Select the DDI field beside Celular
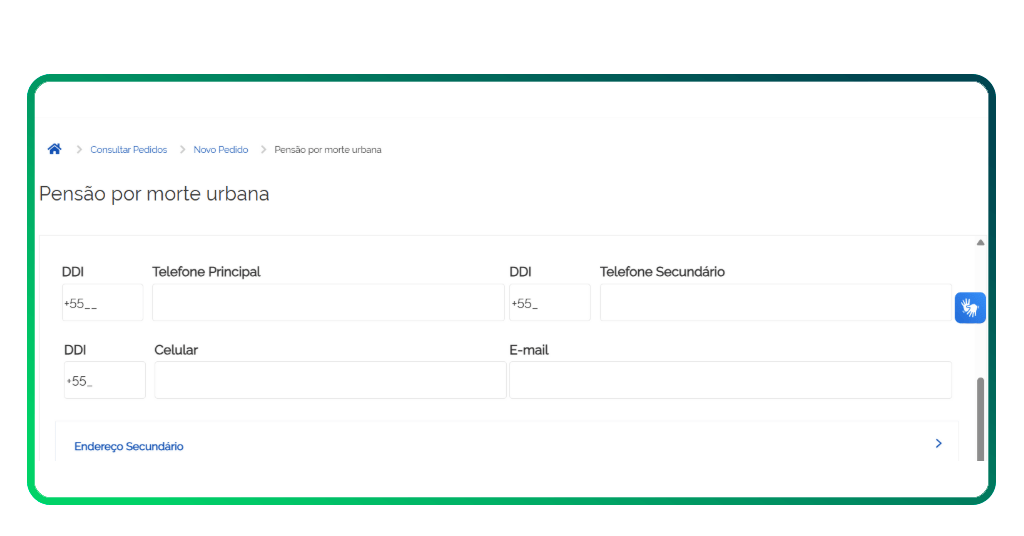The image size is (1024, 536). [x=104, y=380]
